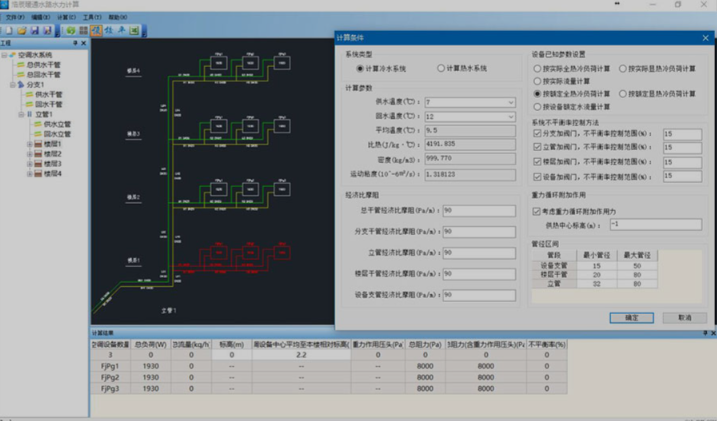Uncheck 分支加阀门 imbalance control checkbox
Viewport: 717px width, 421px height.
pos(536,133)
